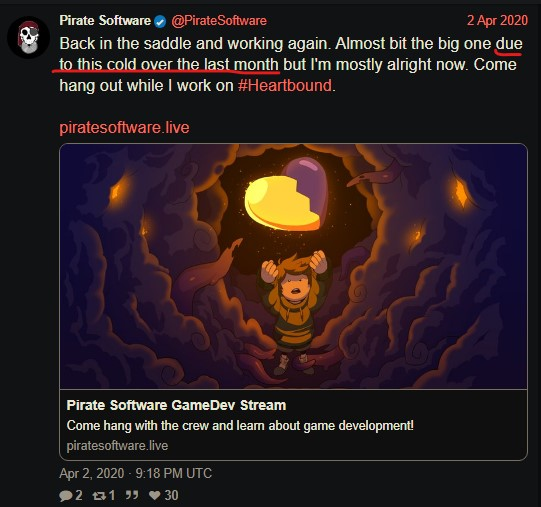This screenshot has width=541, height=507.
Task: Open the Pirate Software display name
Action: point(105,21)
